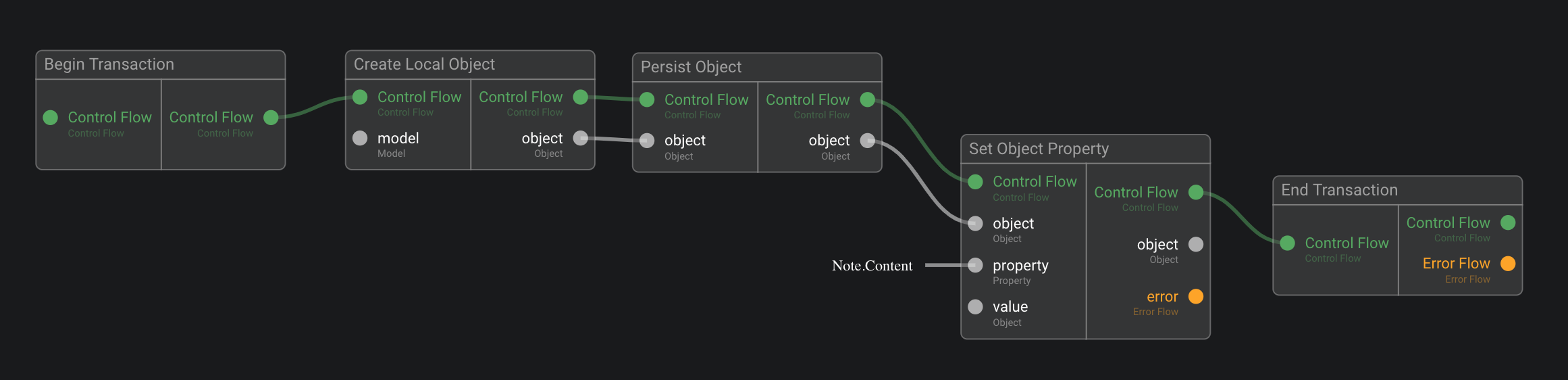Image resolution: width=1568 pixels, height=380 pixels.
Task: Click End Transaction's input Control Flow port
Action: [x=1287, y=243]
